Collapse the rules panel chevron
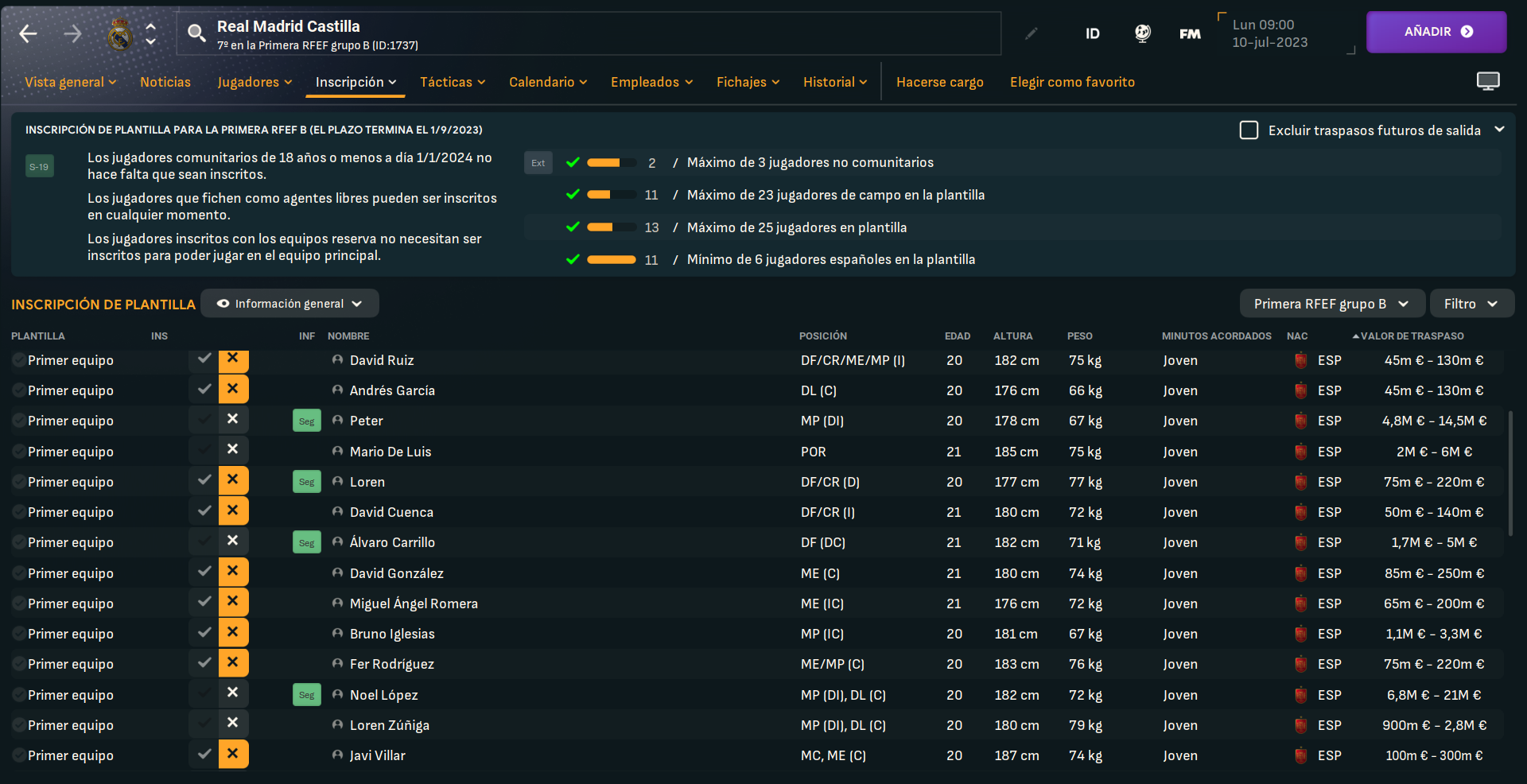Viewport: 1527px width, 784px height. [x=1500, y=130]
